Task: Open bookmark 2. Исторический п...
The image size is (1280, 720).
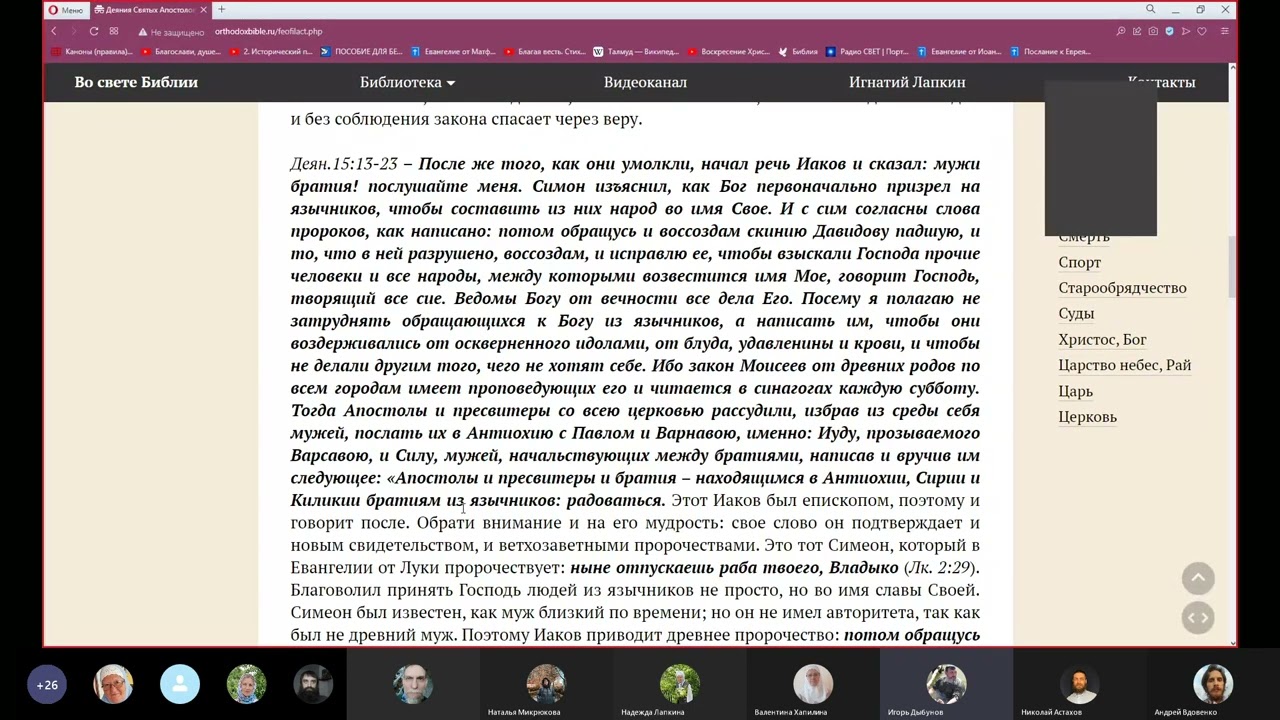Action: pos(271,51)
